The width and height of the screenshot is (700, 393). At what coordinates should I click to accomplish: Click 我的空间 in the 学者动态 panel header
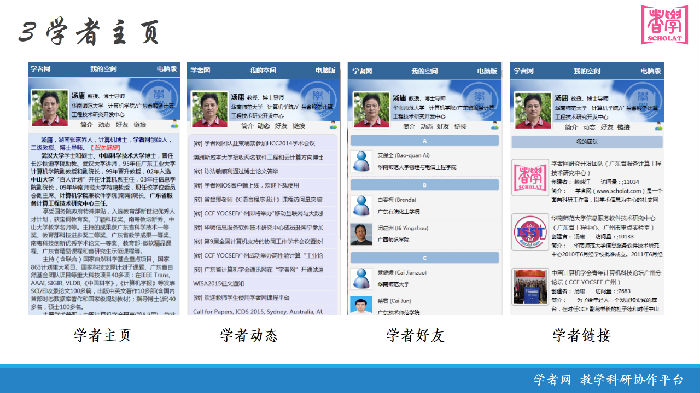click(263, 70)
